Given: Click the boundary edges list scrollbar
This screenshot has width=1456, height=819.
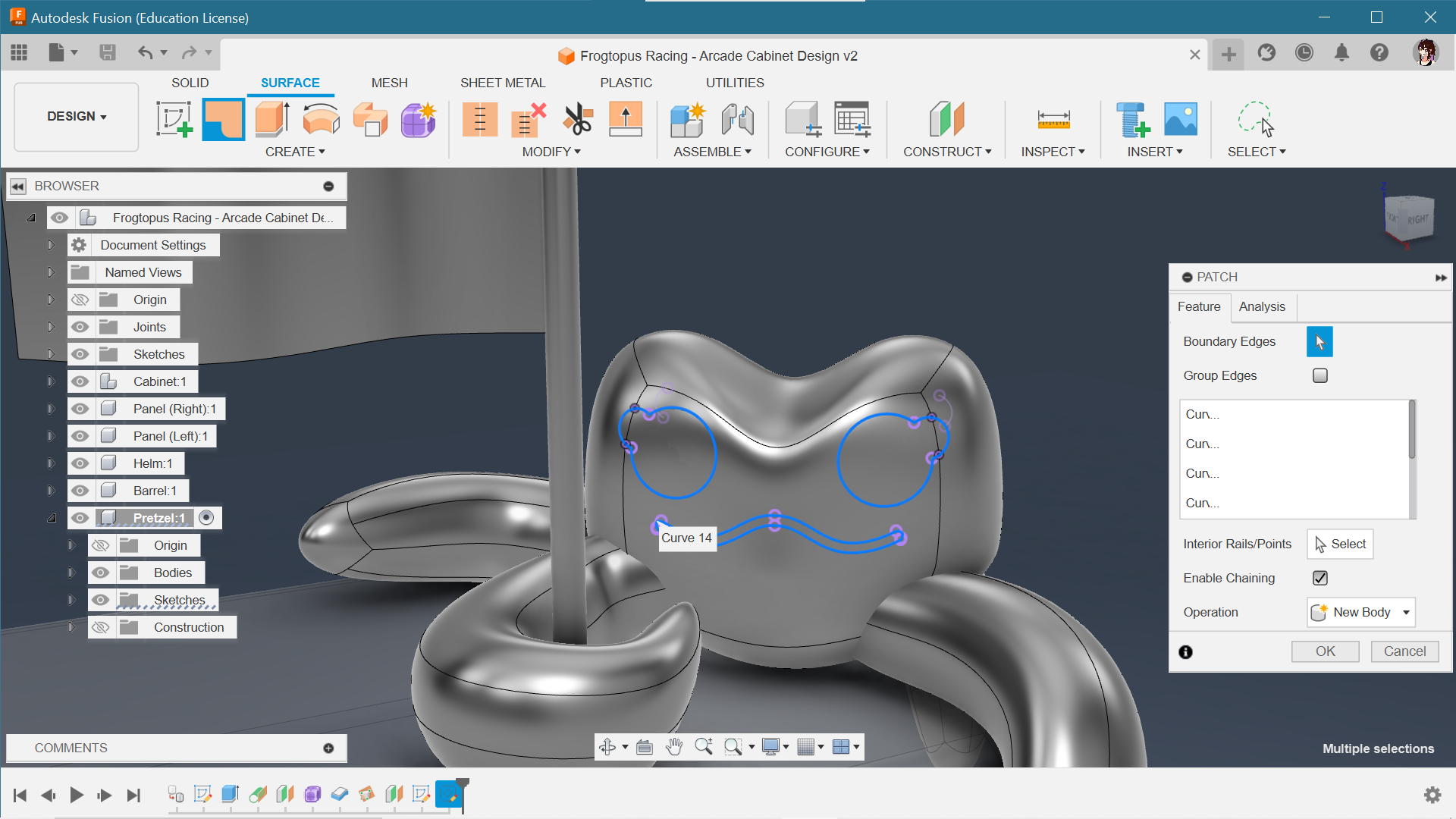Looking at the screenshot, I should coord(1411,430).
